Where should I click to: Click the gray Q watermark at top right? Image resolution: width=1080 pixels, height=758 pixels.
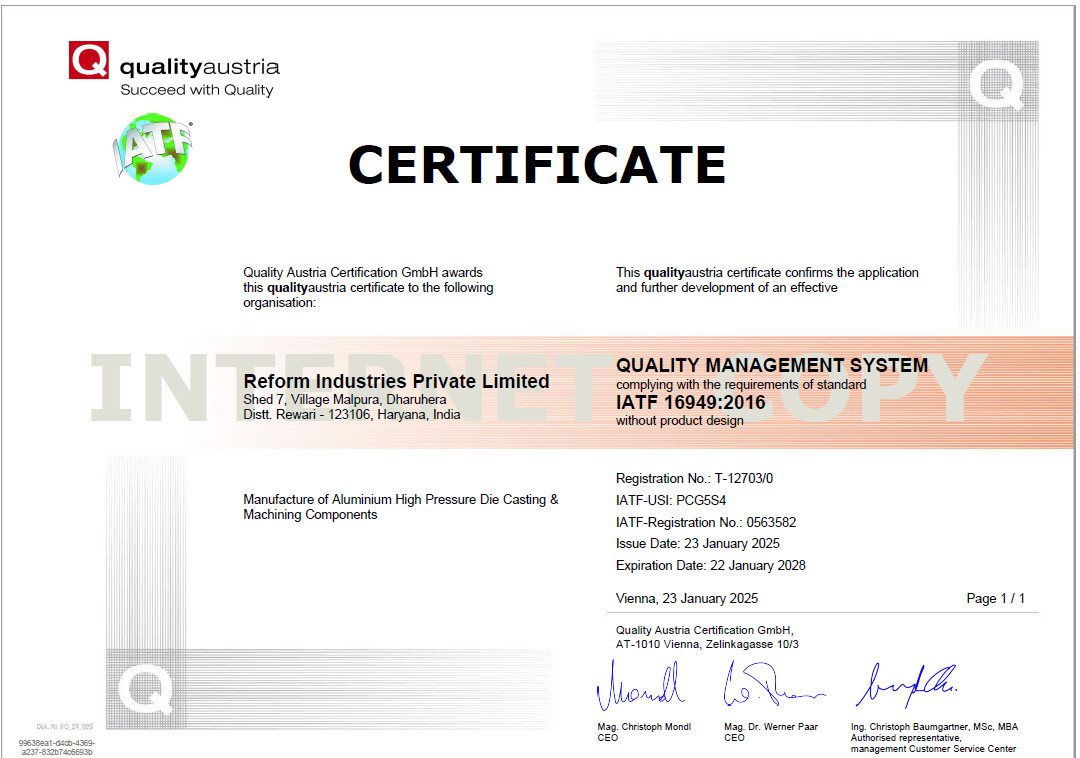pos(996,84)
